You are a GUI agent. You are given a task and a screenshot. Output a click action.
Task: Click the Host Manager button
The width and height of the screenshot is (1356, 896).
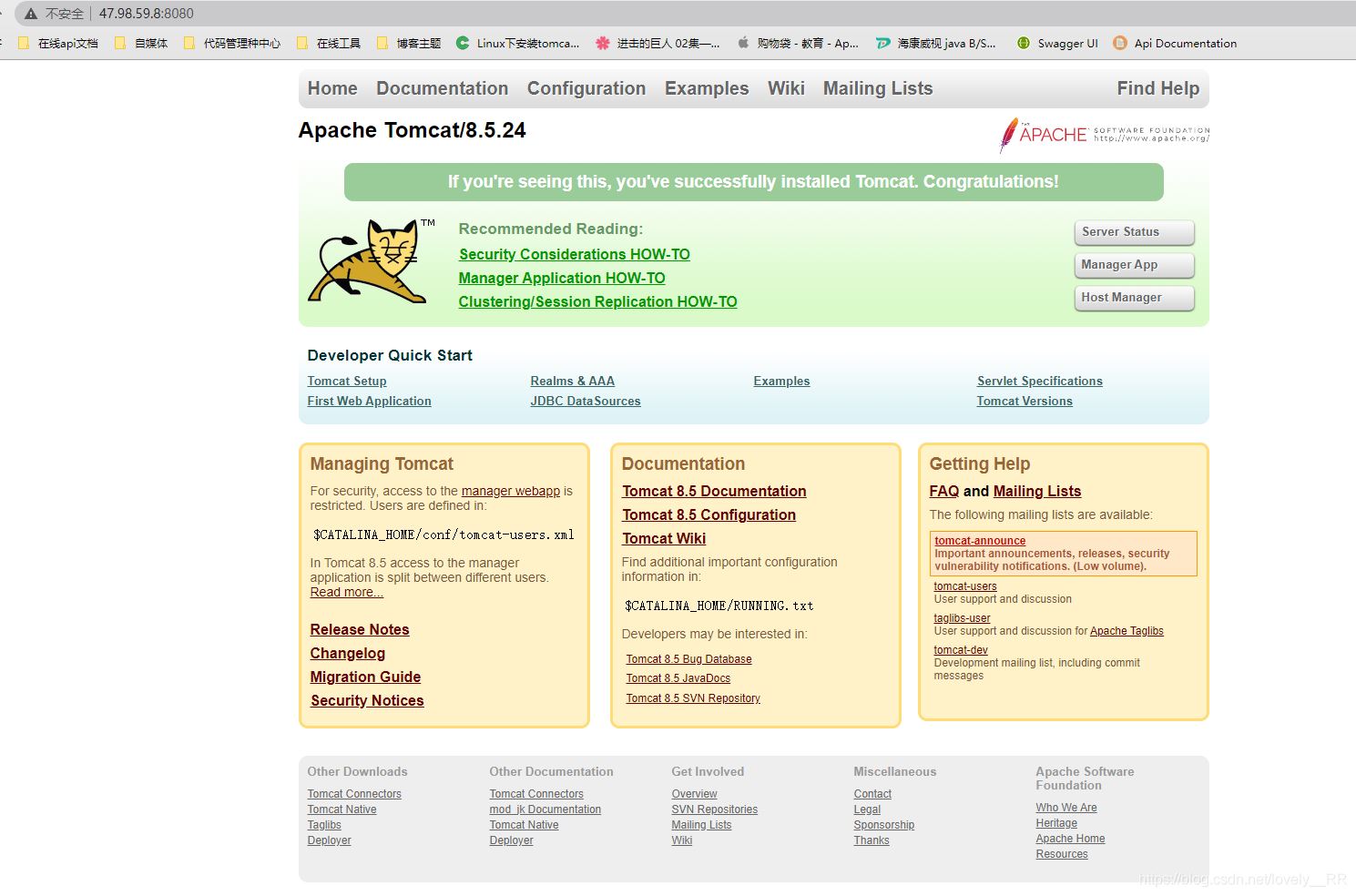coord(1133,298)
